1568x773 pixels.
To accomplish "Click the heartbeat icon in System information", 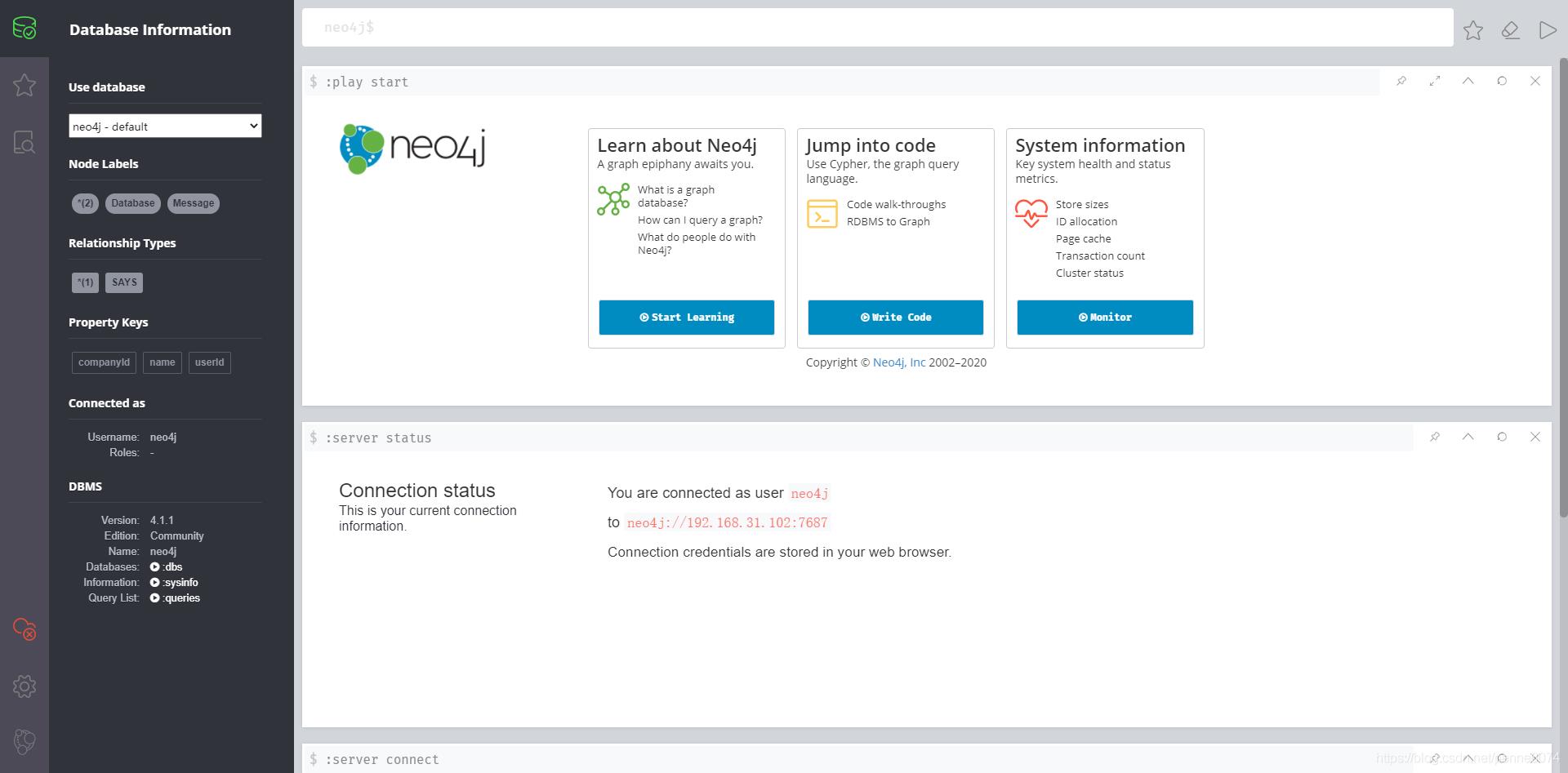I will [1031, 214].
